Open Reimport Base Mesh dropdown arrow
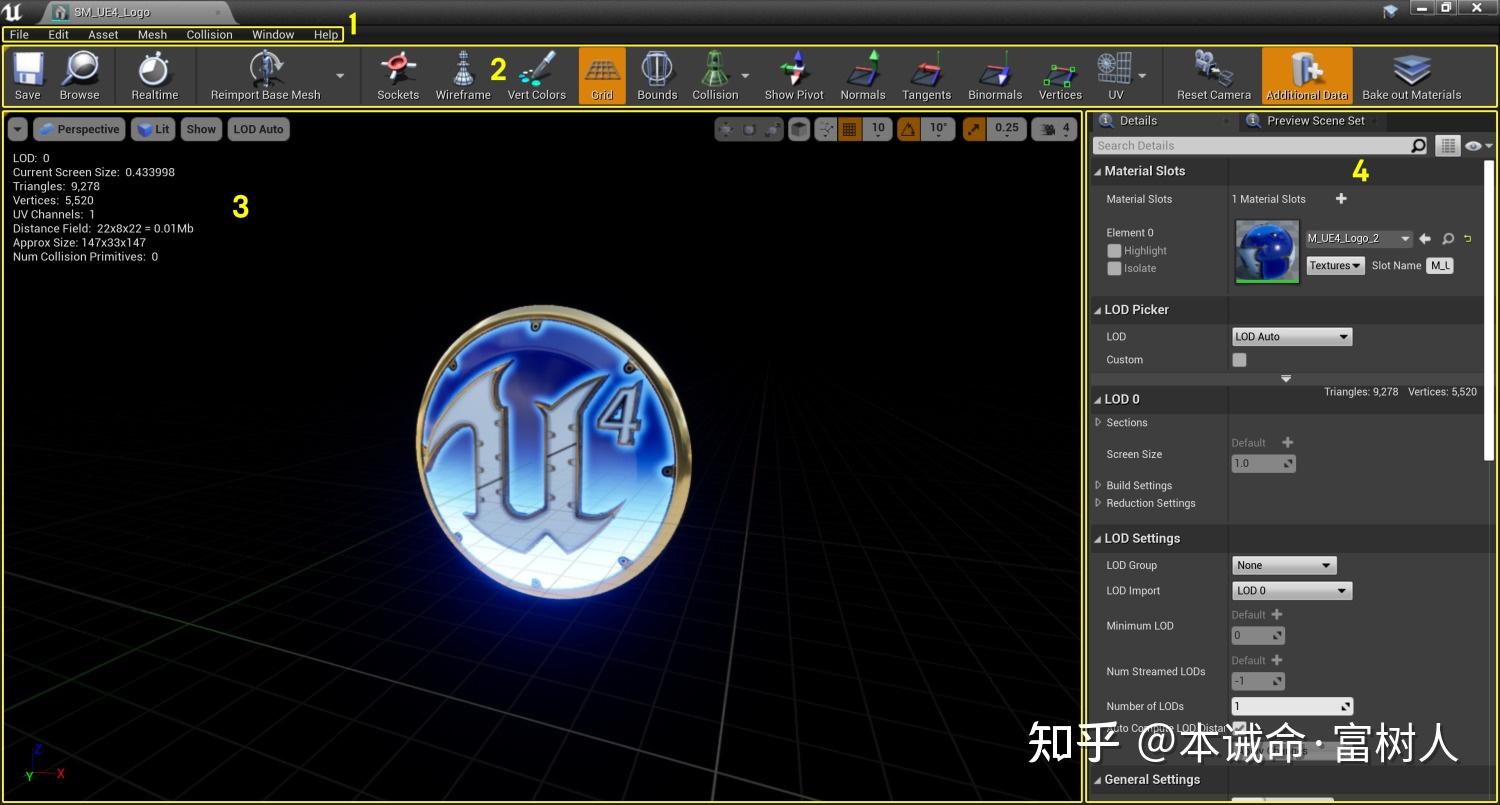Image resolution: width=1500 pixels, height=805 pixels. (x=340, y=76)
